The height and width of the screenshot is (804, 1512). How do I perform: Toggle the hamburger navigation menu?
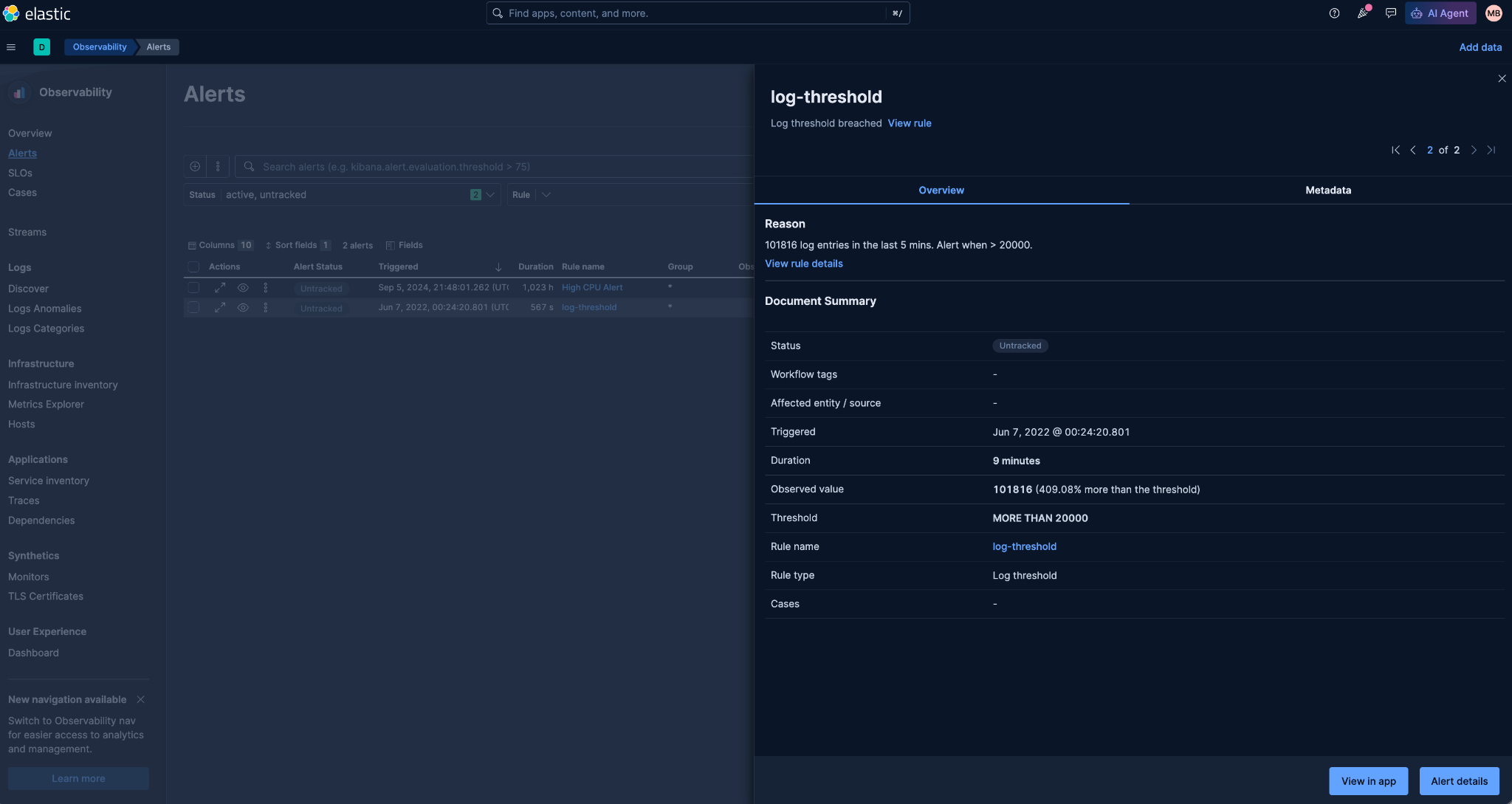tap(11, 47)
